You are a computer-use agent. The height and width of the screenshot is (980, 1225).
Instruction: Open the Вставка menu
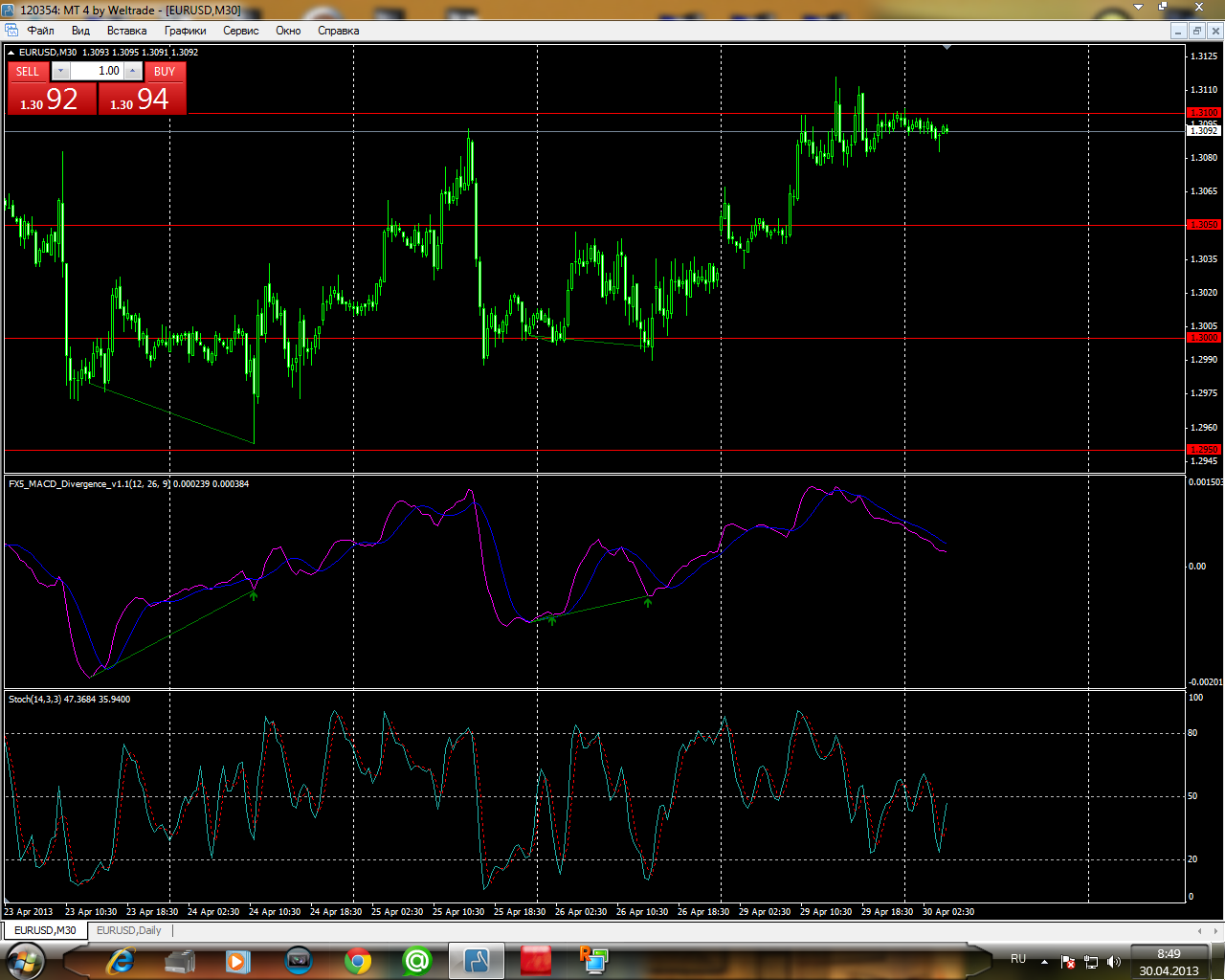pos(127,31)
